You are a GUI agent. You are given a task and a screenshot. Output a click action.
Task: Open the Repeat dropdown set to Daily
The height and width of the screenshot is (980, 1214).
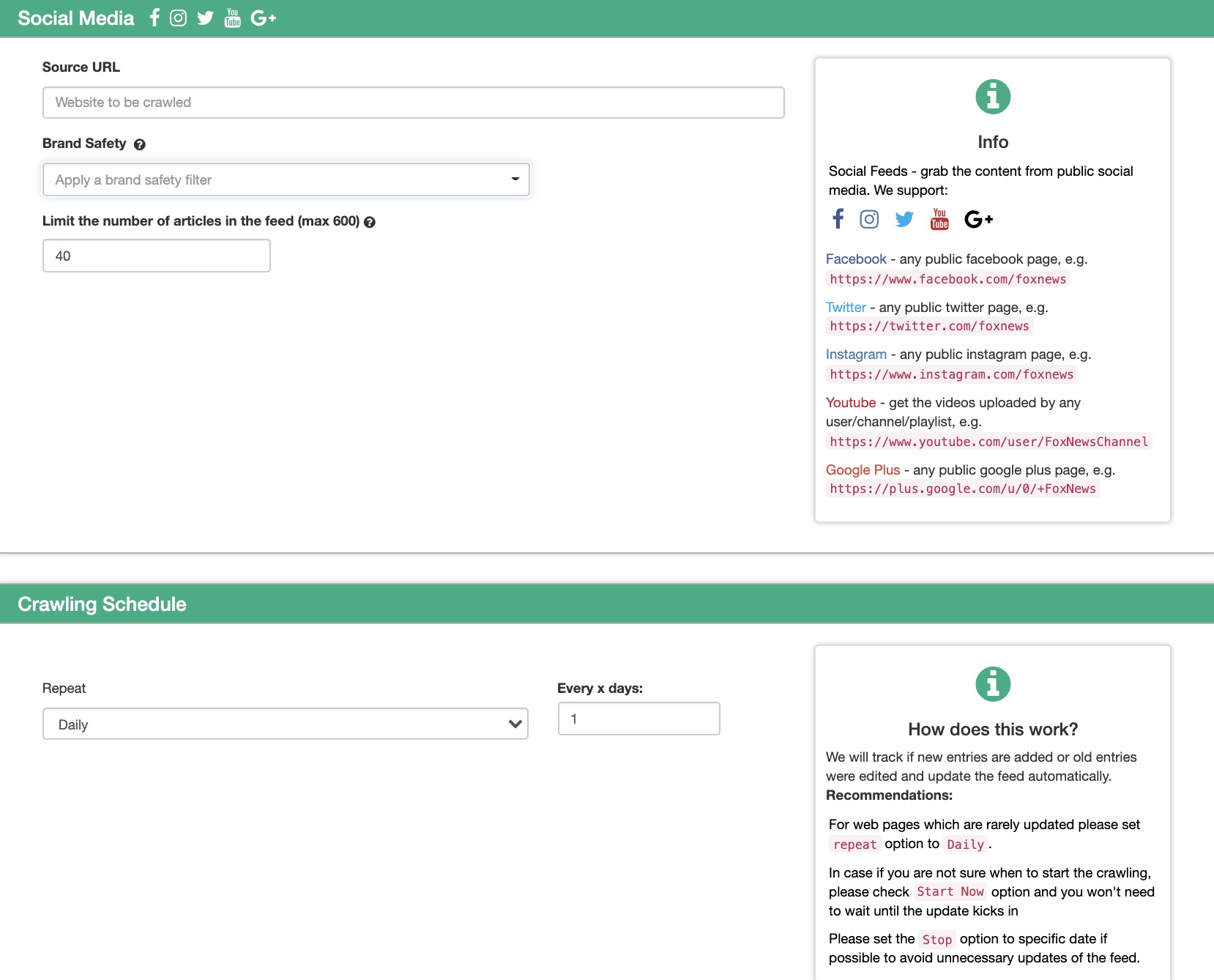click(286, 724)
